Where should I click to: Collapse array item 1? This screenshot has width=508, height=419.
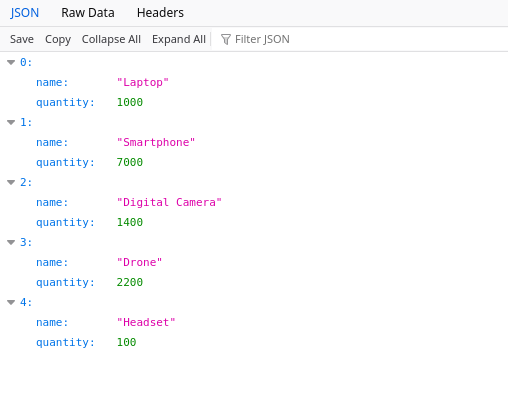click(x=11, y=122)
